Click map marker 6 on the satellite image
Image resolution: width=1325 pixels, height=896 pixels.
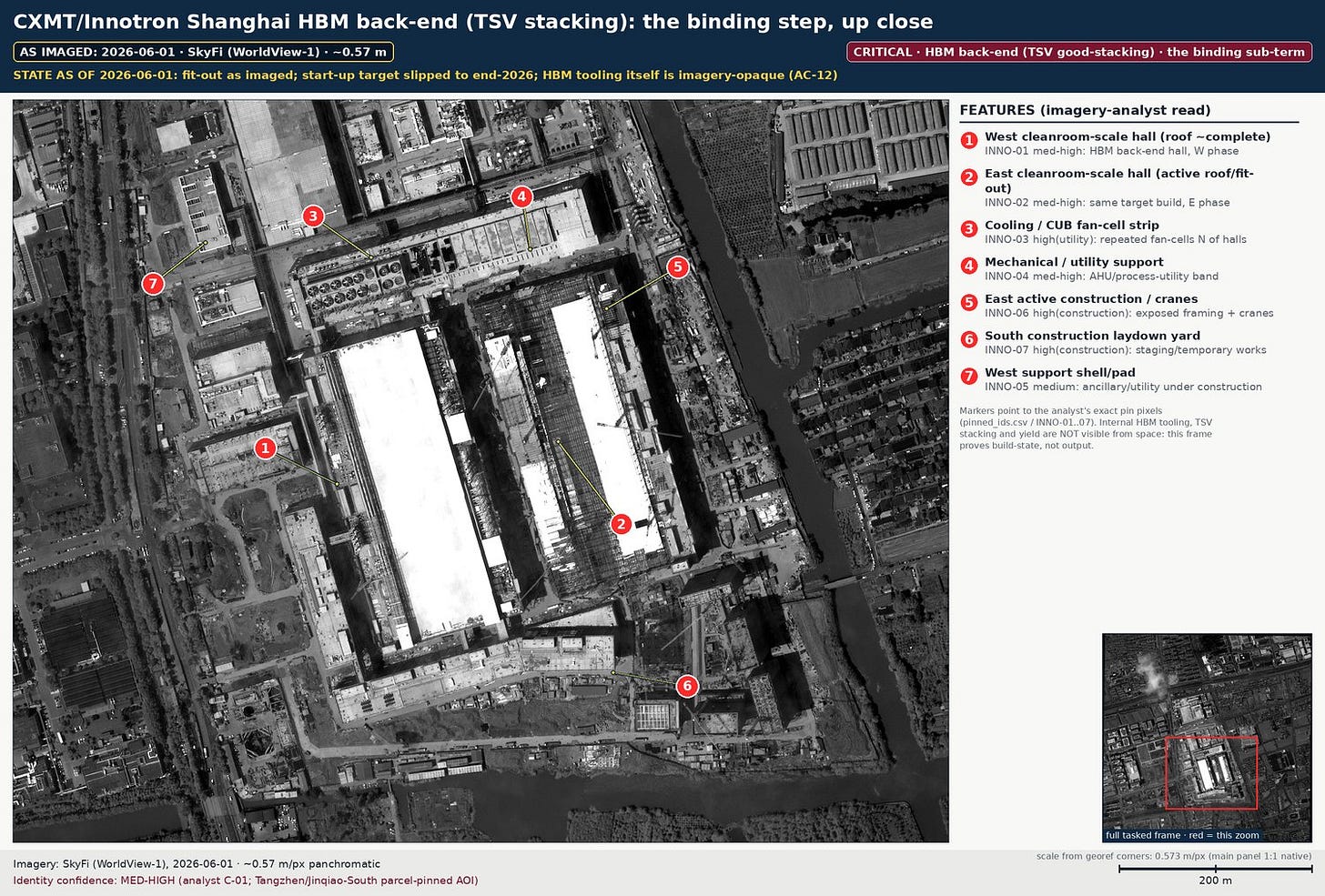687,686
